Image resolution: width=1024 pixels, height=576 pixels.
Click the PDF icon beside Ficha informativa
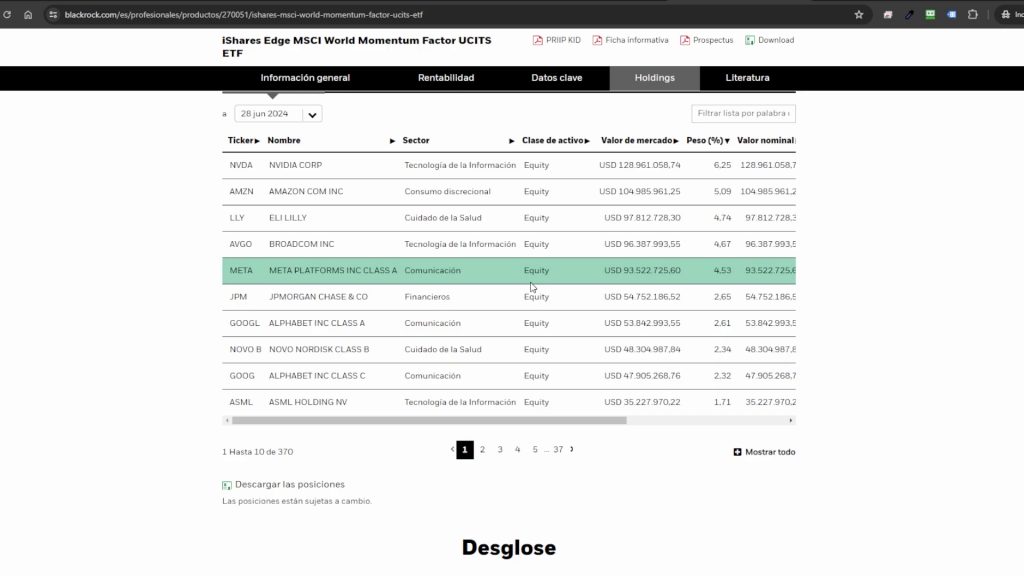(597, 40)
